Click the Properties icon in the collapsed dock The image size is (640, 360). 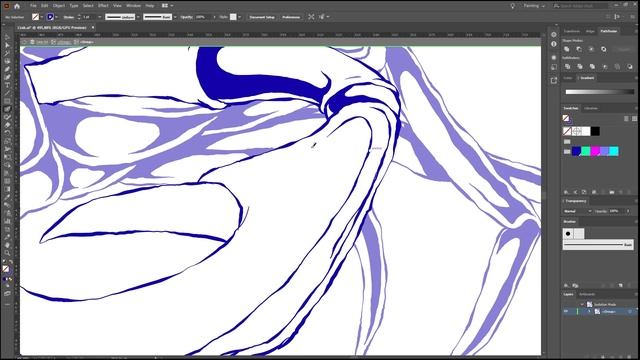point(554,35)
